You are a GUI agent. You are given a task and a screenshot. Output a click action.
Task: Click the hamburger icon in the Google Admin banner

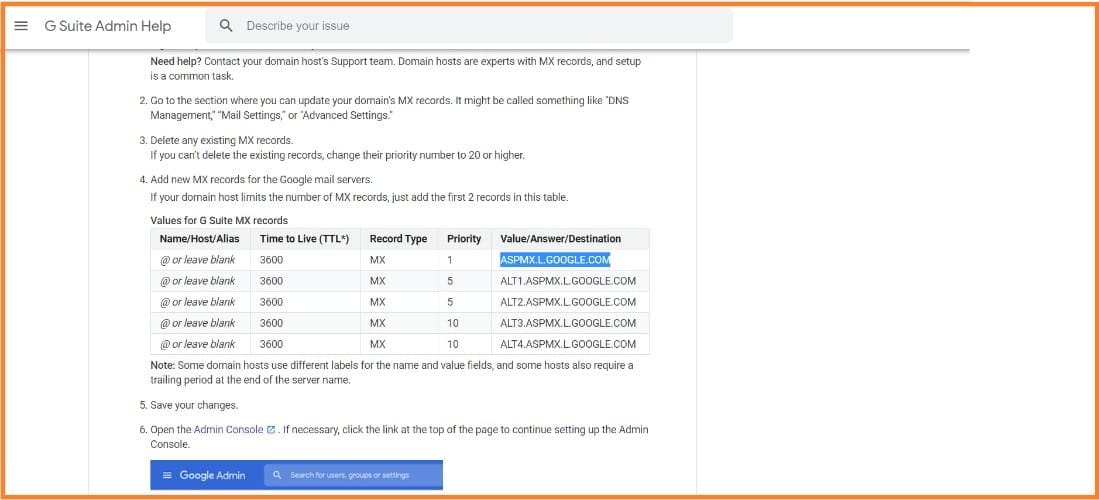point(167,475)
